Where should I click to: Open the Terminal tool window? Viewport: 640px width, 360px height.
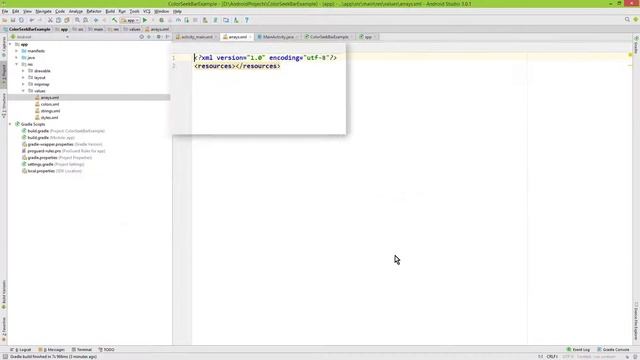[x=82, y=350]
